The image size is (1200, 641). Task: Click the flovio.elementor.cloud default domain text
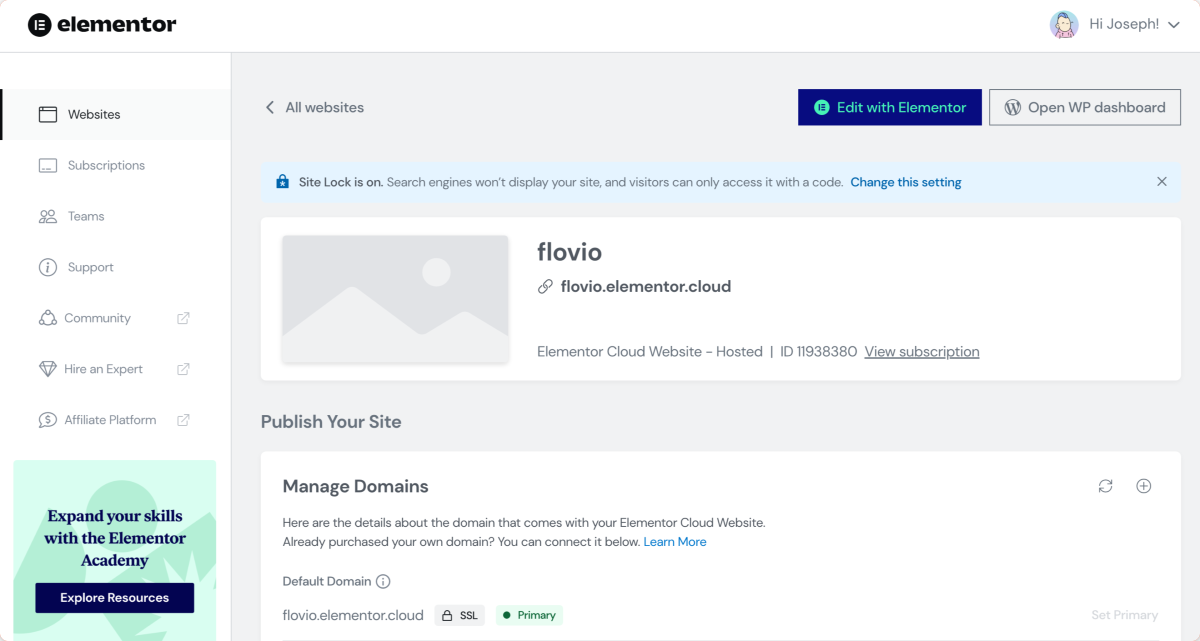click(x=353, y=615)
